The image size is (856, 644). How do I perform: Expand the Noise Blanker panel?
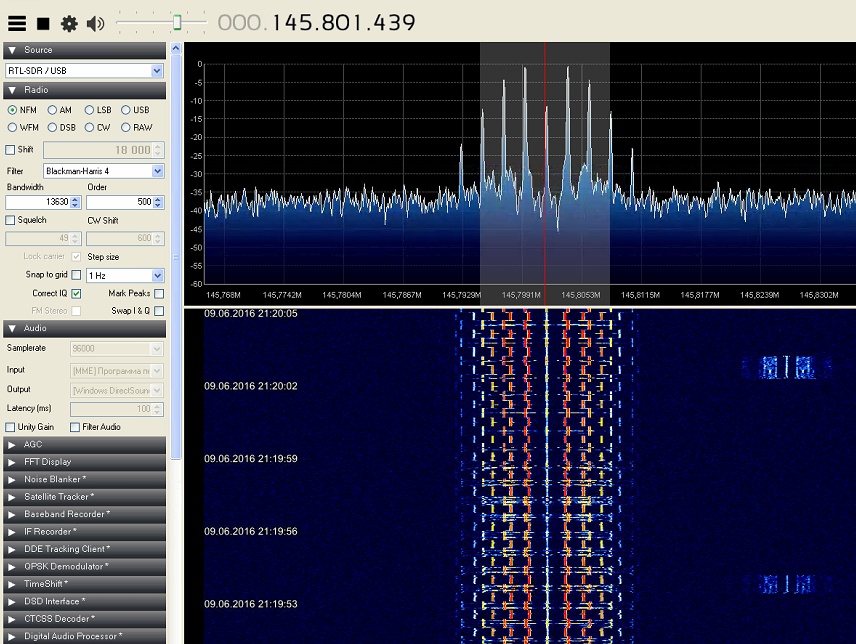(85, 480)
